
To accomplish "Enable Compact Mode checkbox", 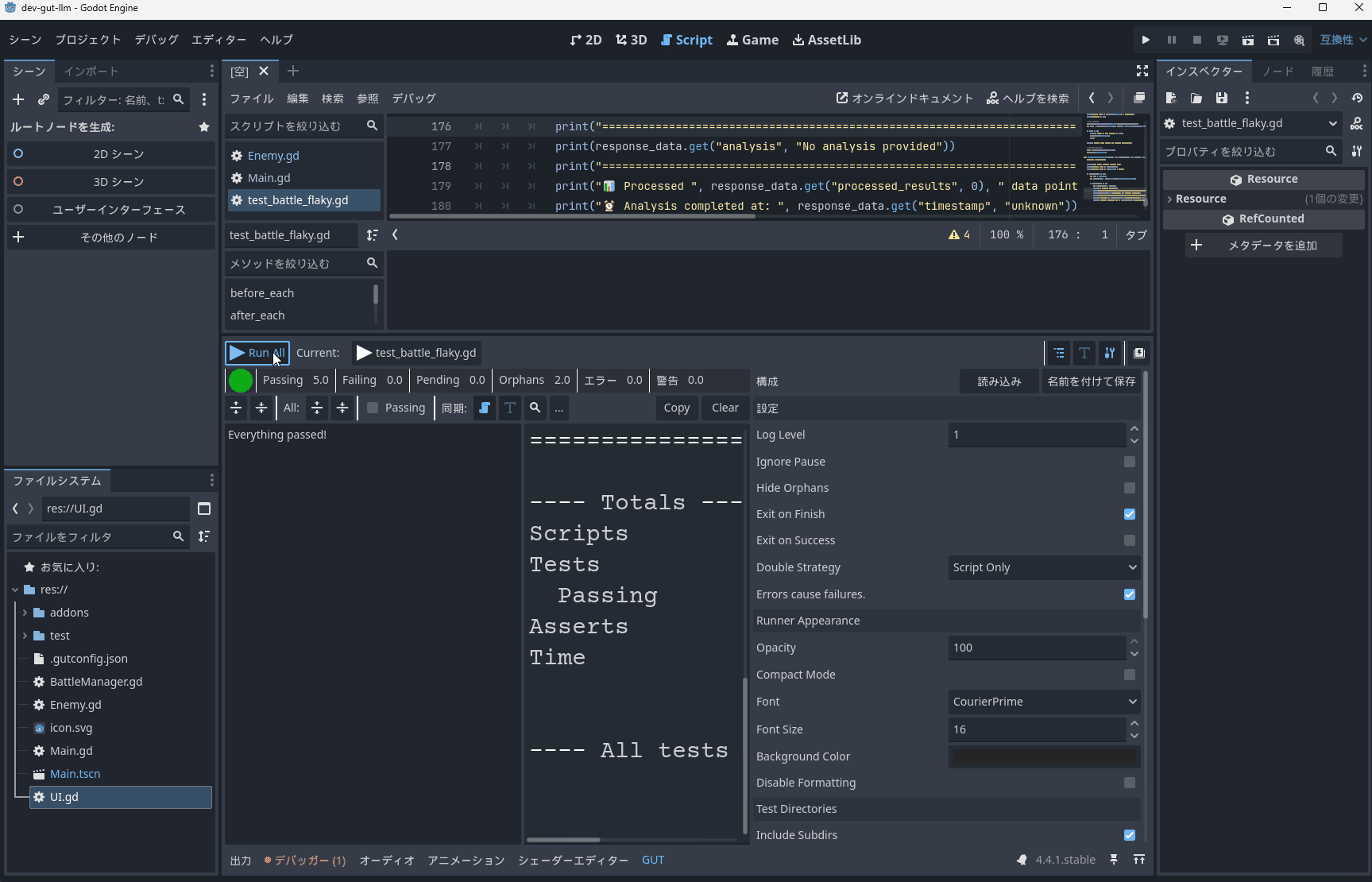I will (x=1130, y=675).
